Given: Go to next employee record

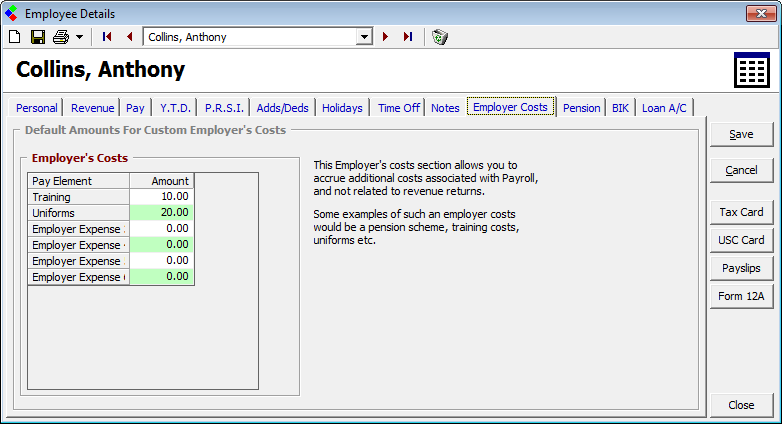Looking at the screenshot, I should (x=386, y=37).
